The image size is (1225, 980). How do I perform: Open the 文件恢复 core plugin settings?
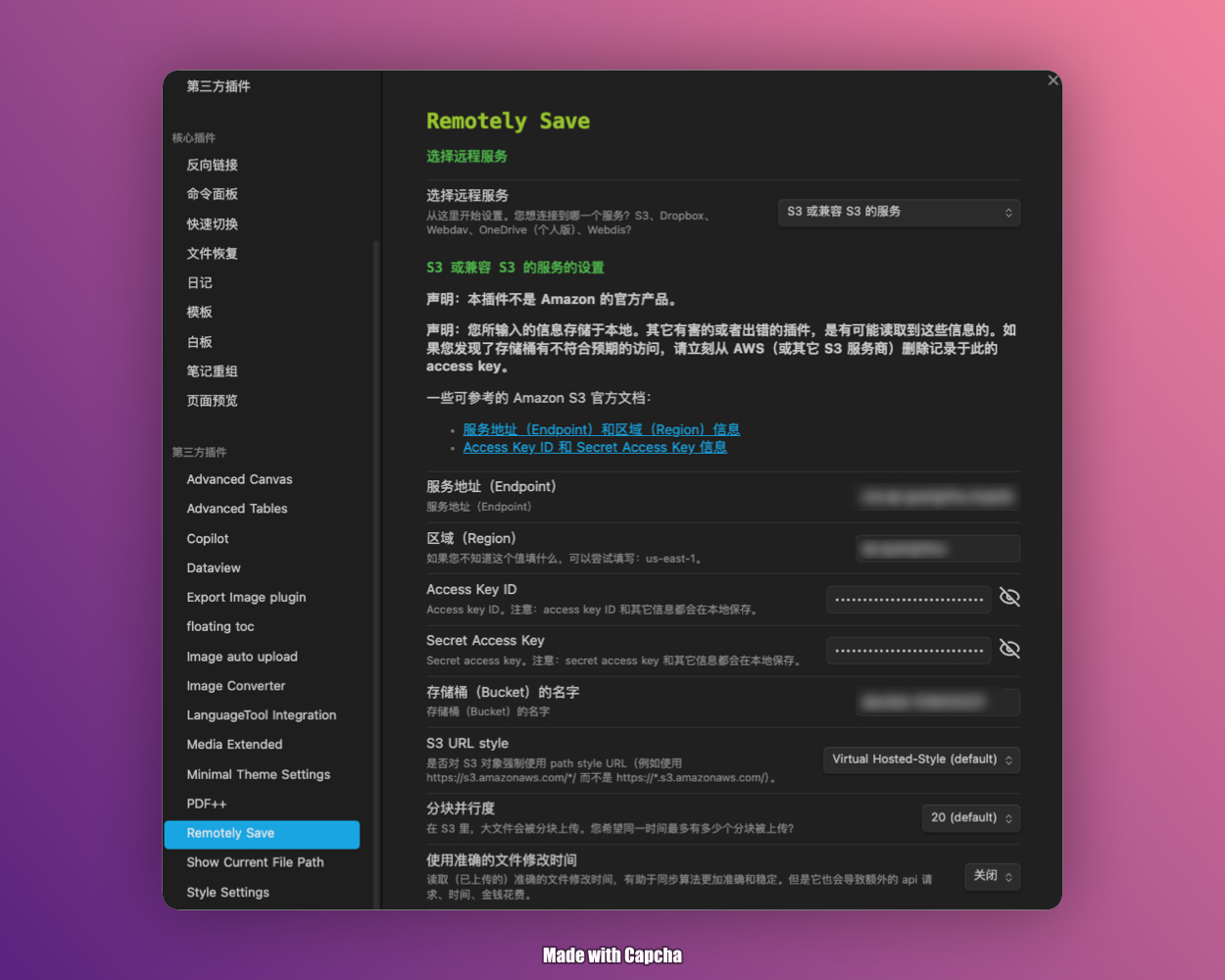tap(213, 253)
